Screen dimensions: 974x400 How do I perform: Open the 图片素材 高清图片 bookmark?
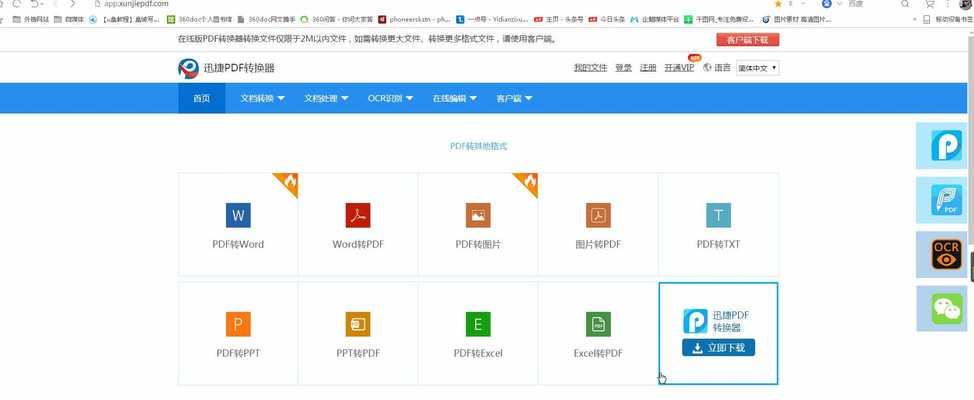[x=797, y=19]
